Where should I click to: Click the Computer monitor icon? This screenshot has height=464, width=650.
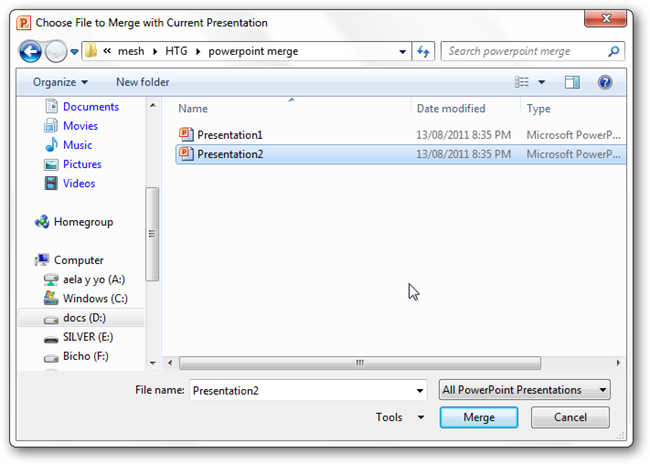pos(42,260)
